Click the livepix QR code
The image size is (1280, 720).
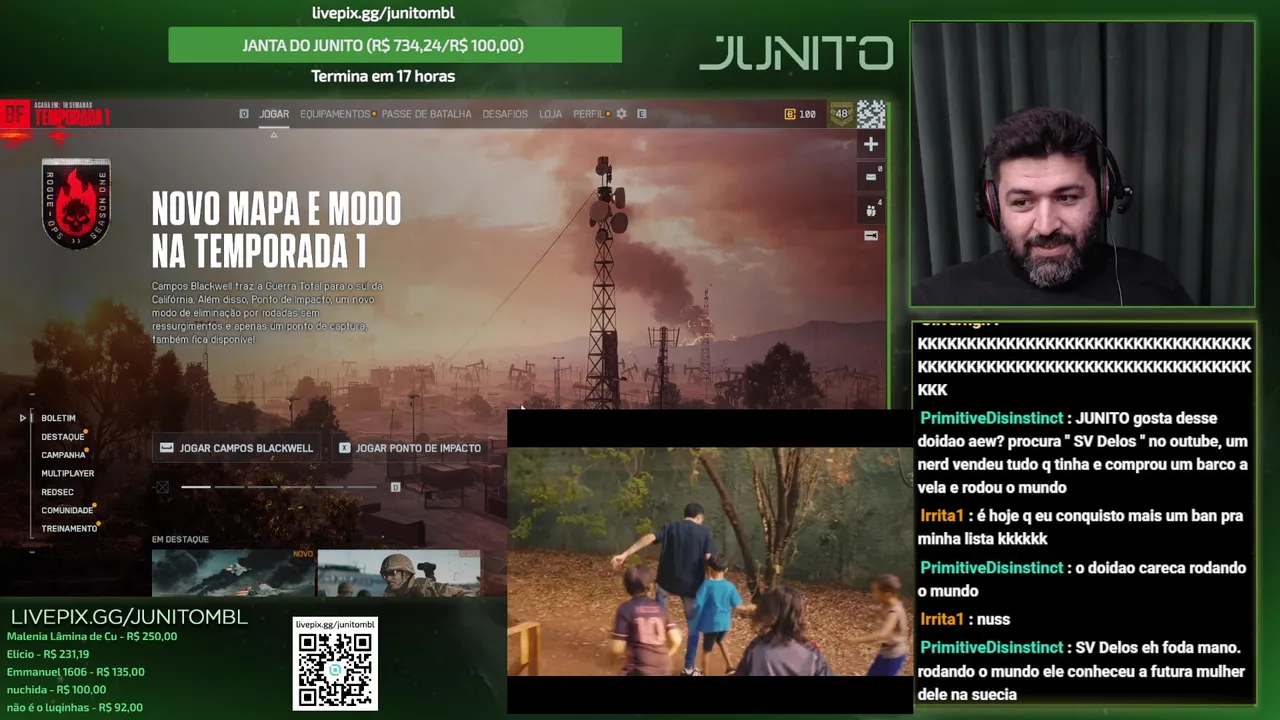pyautogui.click(x=335, y=670)
